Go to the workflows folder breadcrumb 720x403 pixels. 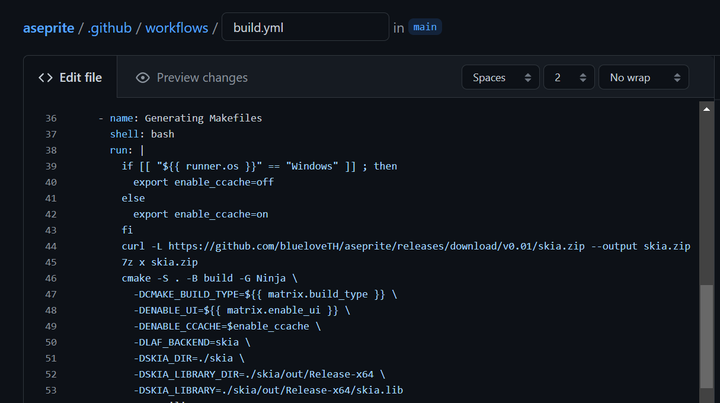[x=175, y=27]
